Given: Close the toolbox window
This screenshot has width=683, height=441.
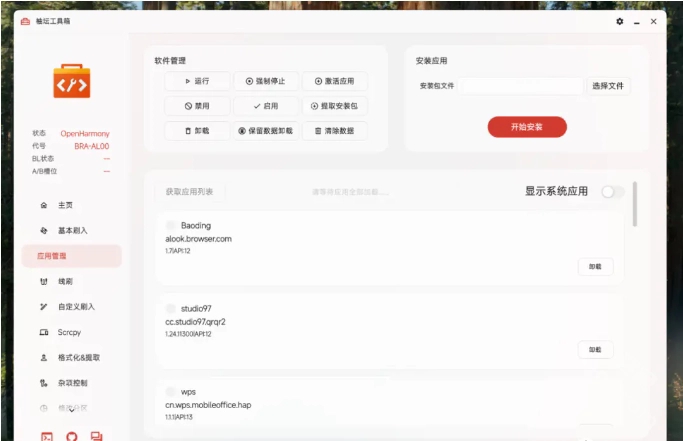Looking at the screenshot, I should [x=653, y=21].
